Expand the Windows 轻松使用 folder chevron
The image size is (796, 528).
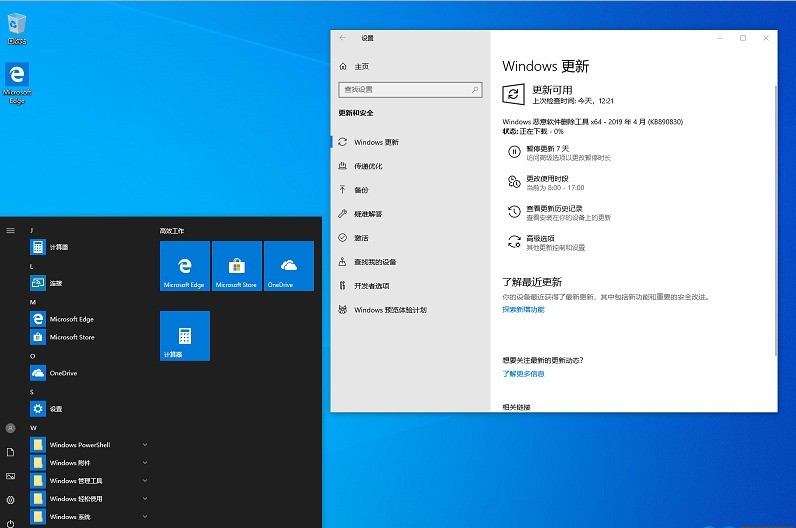click(145, 499)
